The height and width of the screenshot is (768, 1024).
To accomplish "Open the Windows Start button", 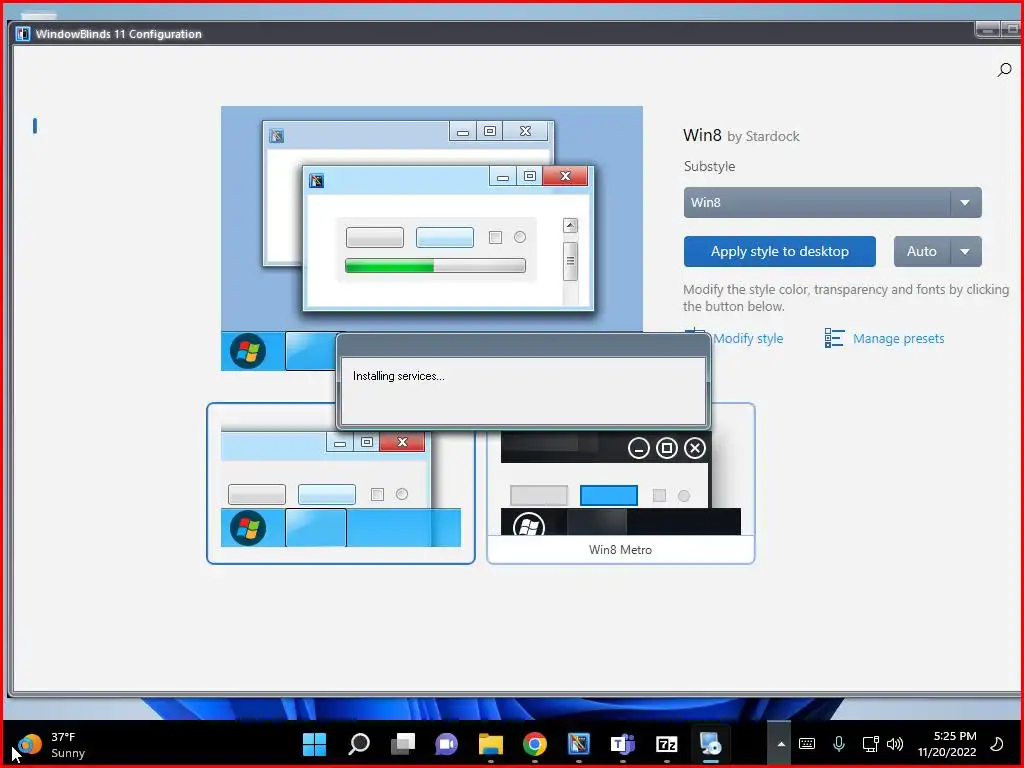I will (314, 744).
